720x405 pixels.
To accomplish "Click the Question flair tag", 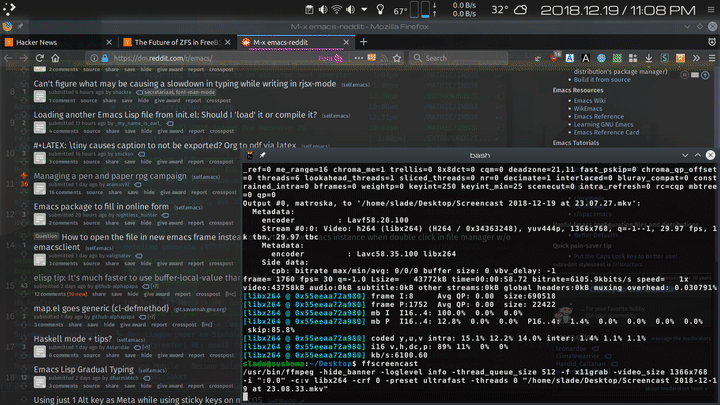I will [x=46, y=236].
